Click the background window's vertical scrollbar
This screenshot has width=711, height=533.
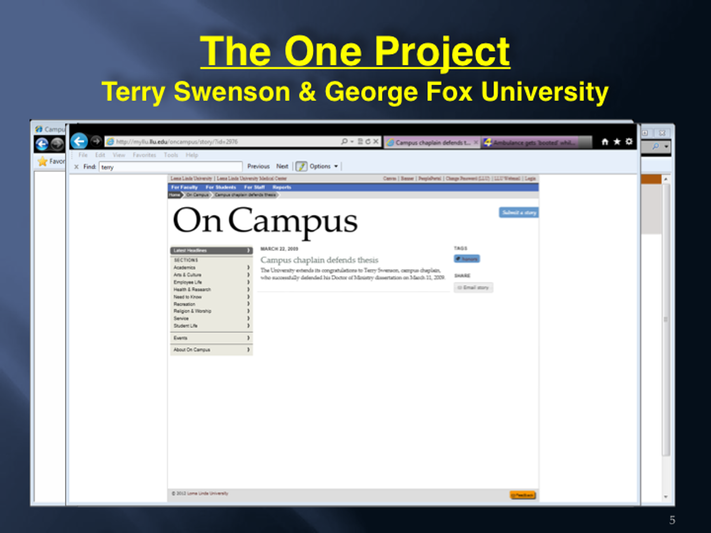[666, 318]
